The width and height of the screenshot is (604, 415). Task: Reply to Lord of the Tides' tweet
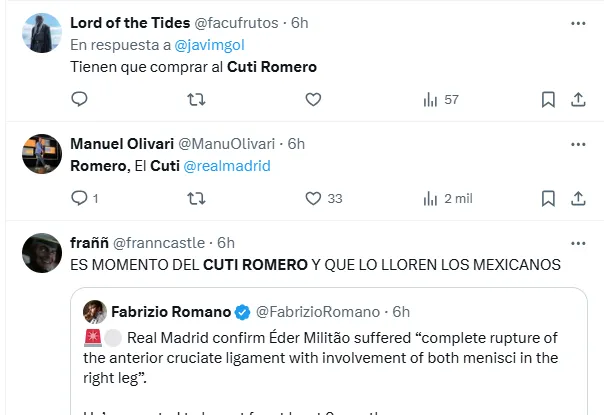[x=80, y=99]
